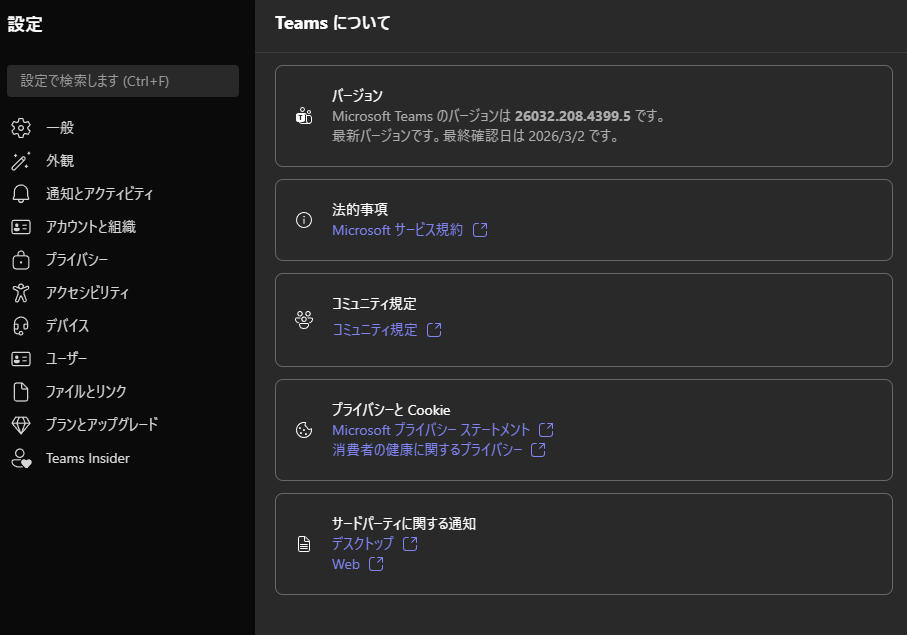This screenshot has width=907, height=635.
Task: Click the 通知とアクティビティ bell icon
Action: (x=21, y=193)
